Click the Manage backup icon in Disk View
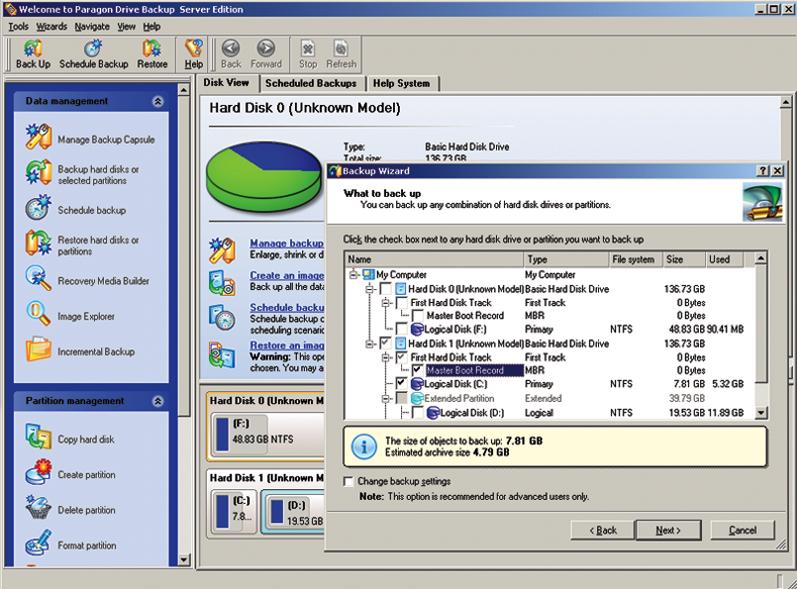This screenshot has height=589, width=797. 222,251
